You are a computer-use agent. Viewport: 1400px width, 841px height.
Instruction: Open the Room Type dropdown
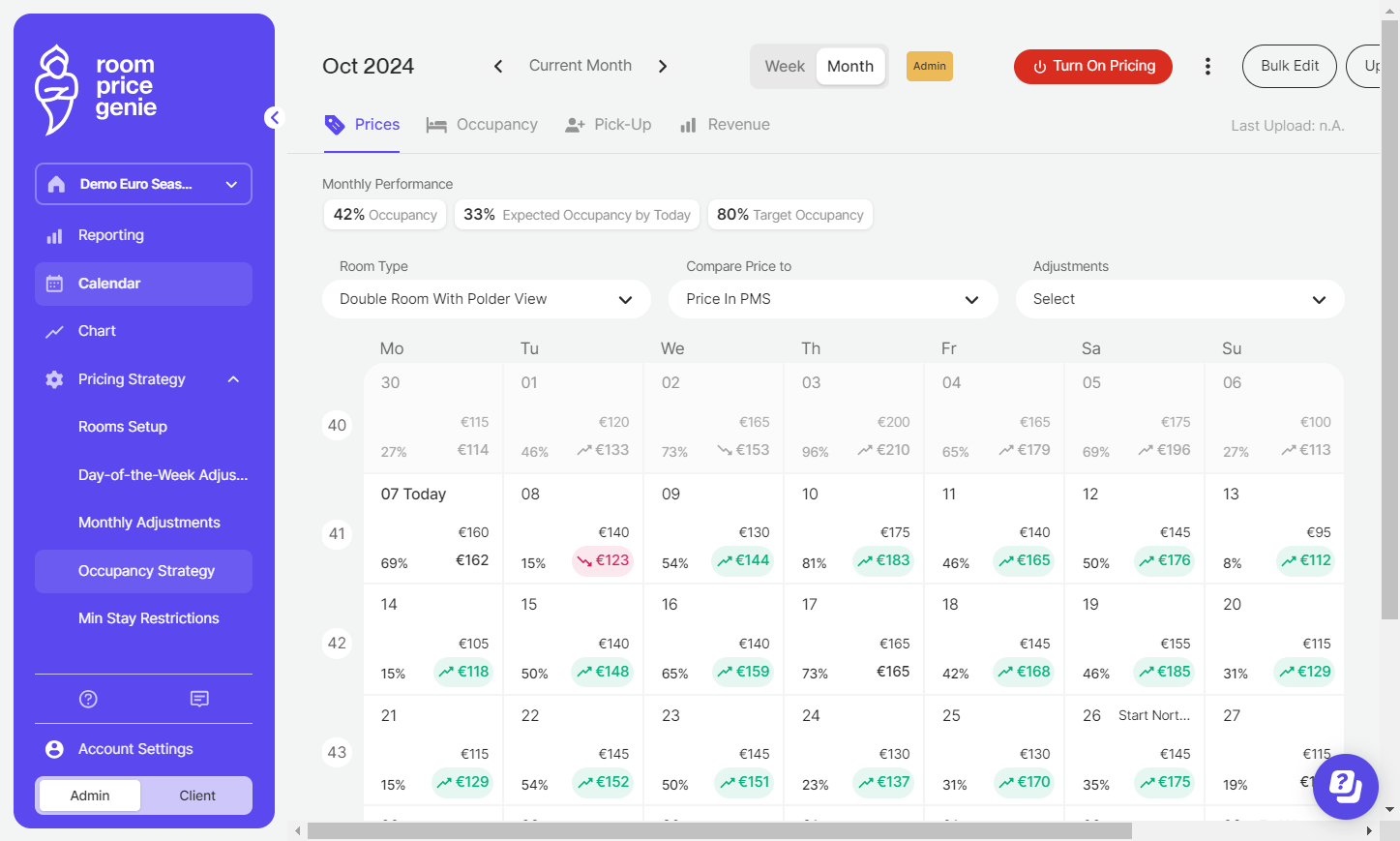487,299
